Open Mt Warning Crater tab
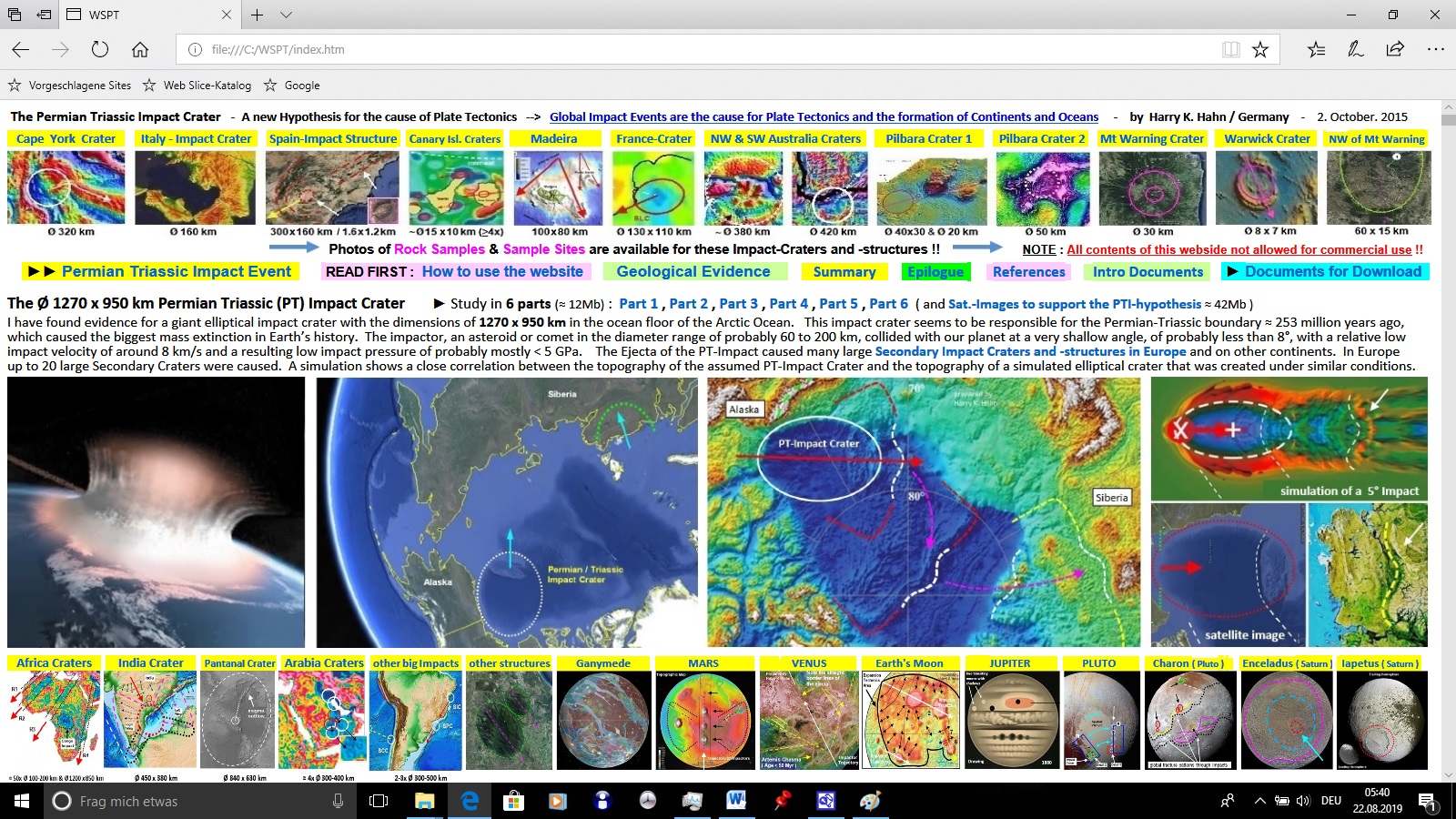Viewport: 1456px width, 819px height. point(1151,138)
